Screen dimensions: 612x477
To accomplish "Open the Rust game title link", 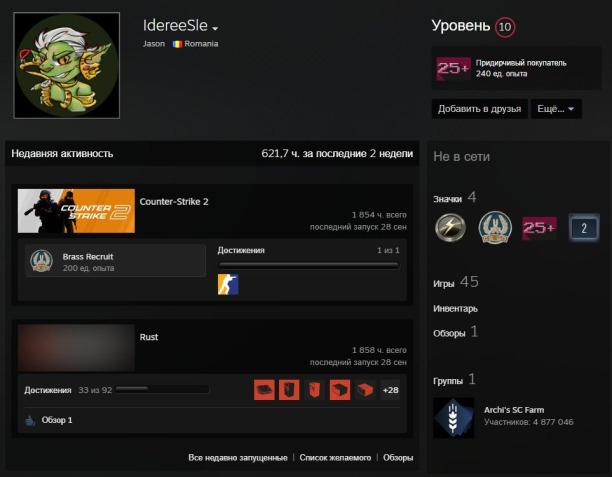I will (x=149, y=337).
